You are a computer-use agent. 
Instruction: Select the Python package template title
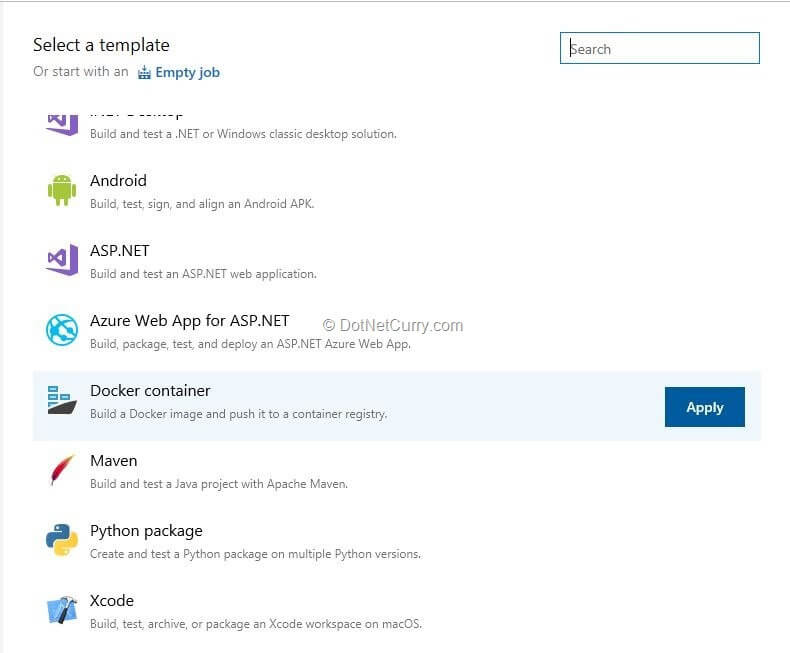pos(146,531)
